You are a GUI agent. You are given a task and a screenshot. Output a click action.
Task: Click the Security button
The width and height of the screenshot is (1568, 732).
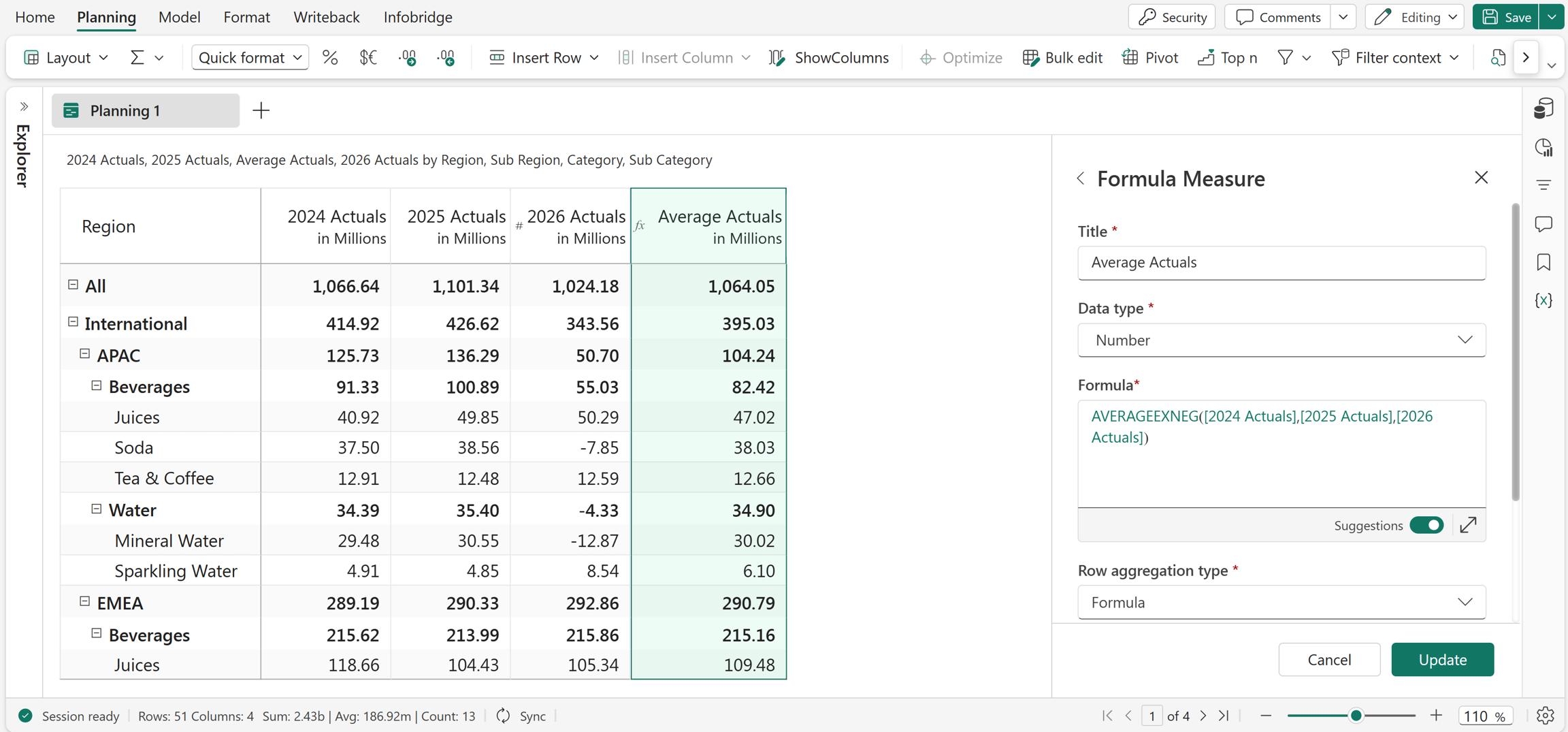1172,17
